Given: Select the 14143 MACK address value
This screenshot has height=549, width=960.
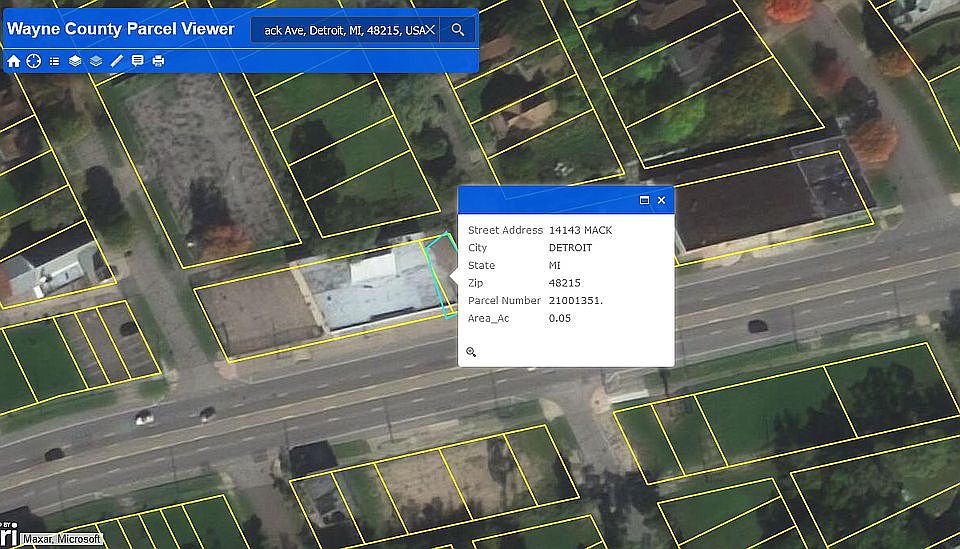Looking at the screenshot, I should pyautogui.click(x=580, y=230).
